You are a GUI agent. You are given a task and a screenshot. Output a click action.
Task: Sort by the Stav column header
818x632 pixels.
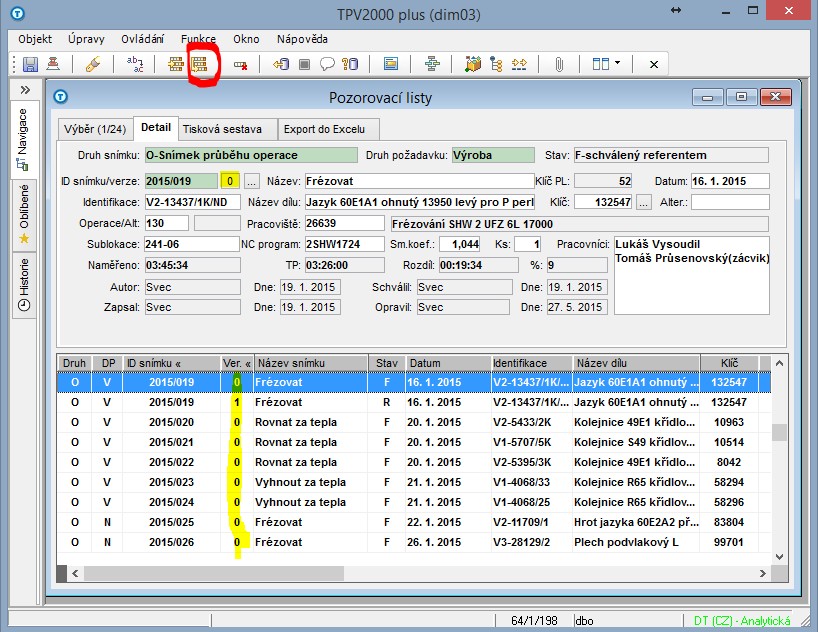click(387, 363)
